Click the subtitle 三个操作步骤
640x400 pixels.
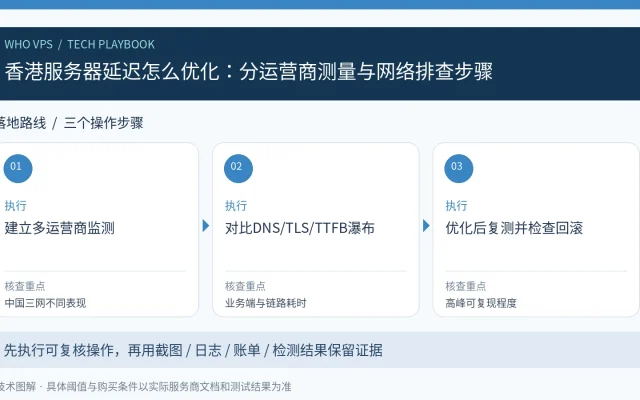coord(104,123)
